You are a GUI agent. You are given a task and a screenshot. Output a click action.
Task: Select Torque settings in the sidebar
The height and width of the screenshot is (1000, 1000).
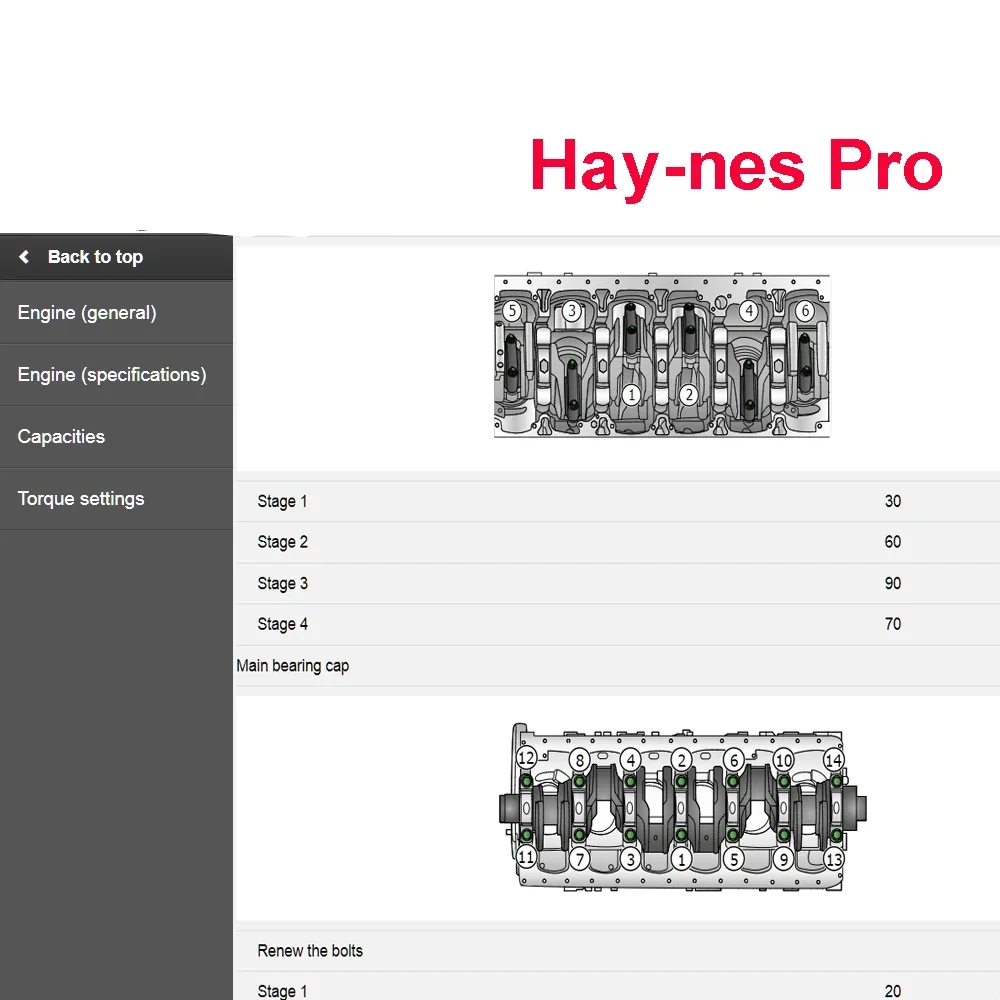[x=117, y=499]
